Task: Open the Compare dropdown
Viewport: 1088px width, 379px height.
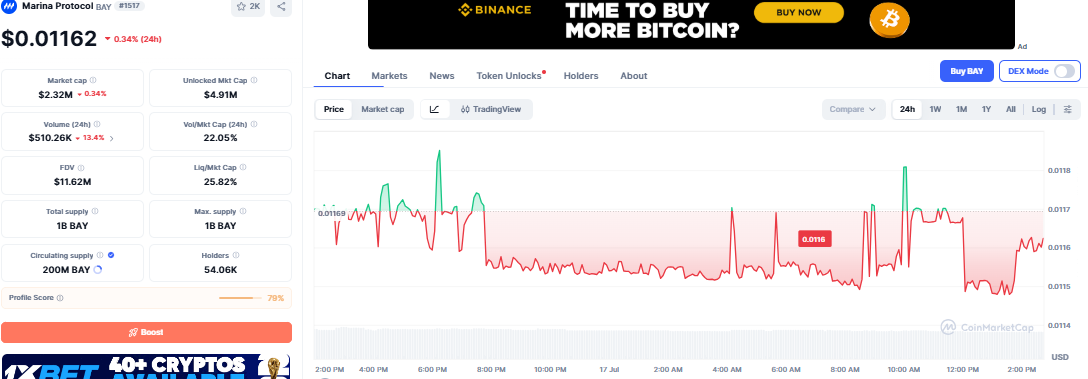Action: pyautogui.click(x=854, y=109)
